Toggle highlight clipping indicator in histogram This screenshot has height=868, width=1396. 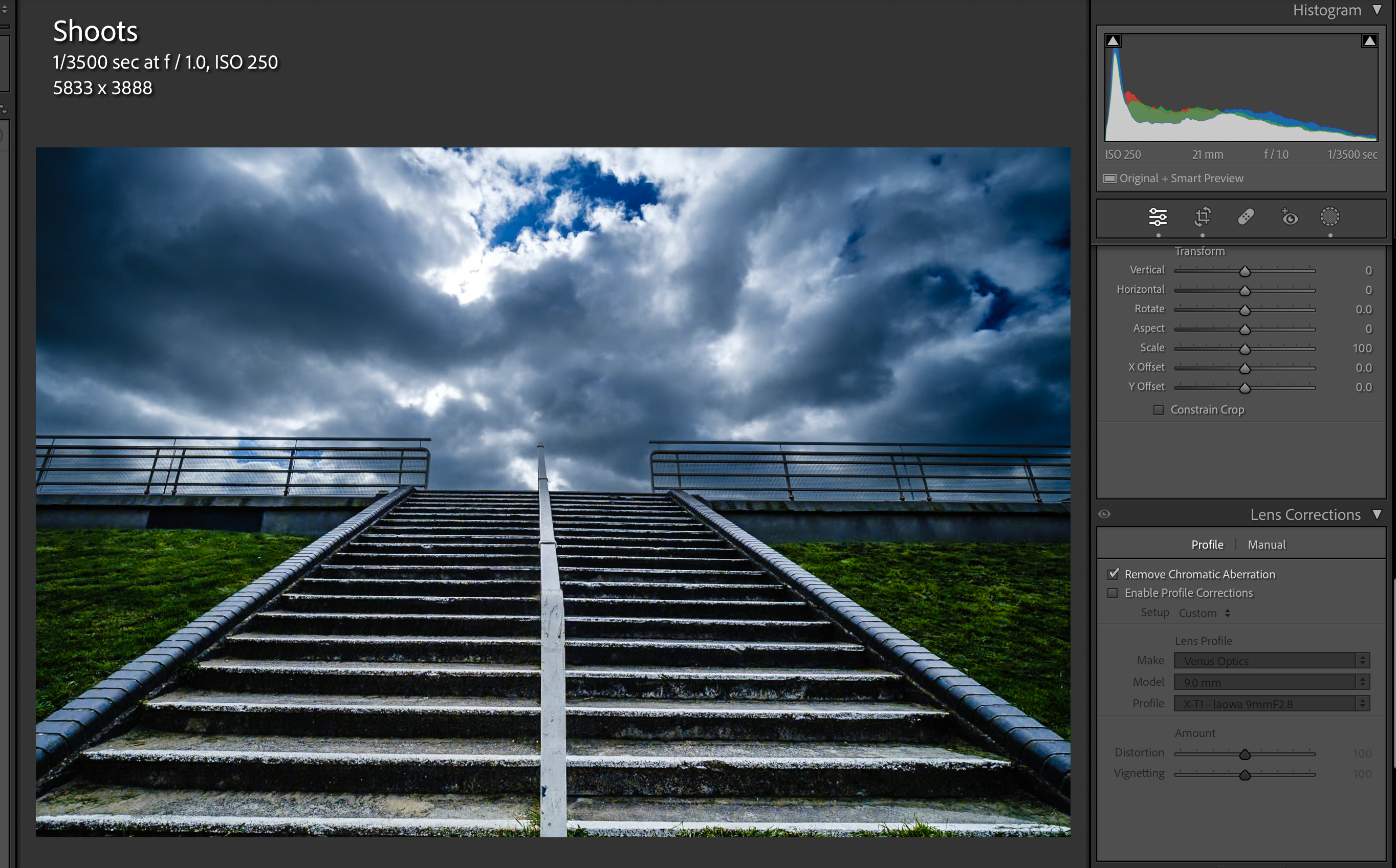1369,41
